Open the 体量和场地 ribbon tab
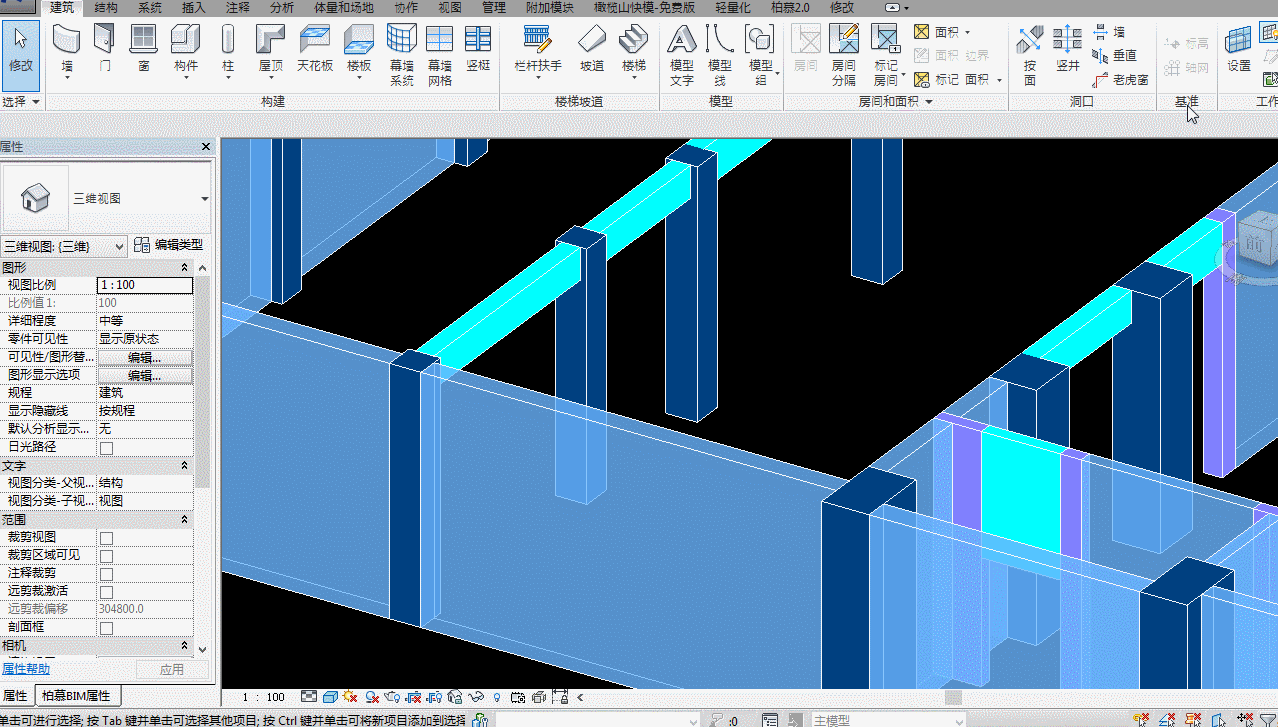1278x727 pixels. click(344, 8)
